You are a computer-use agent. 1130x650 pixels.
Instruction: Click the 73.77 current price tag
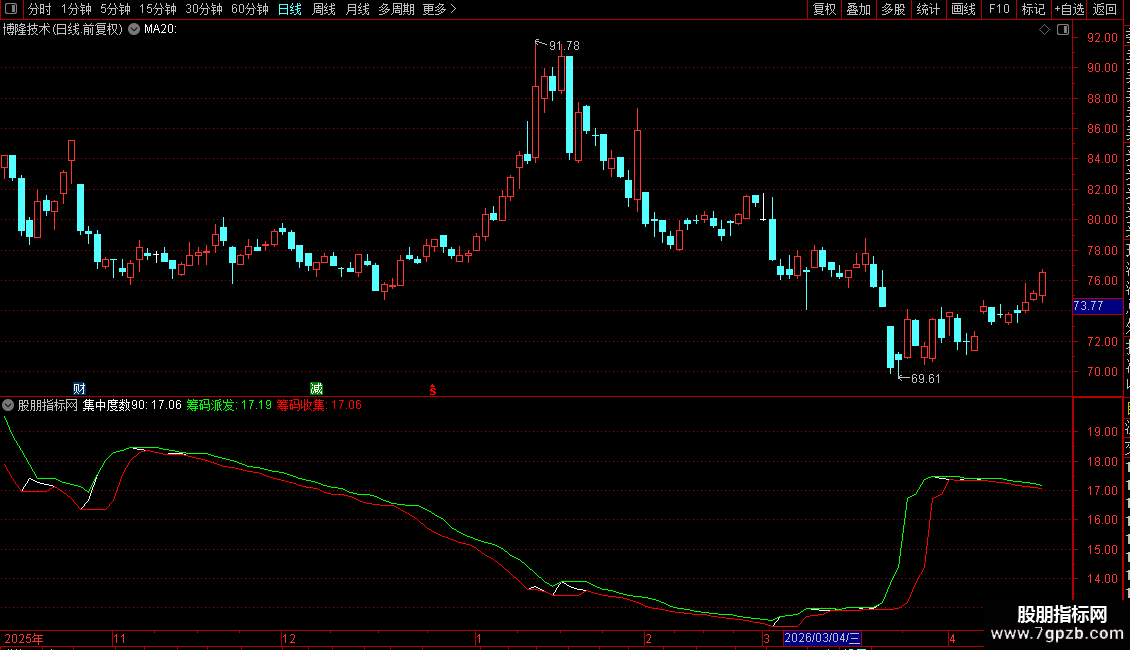pyautogui.click(x=1097, y=306)
